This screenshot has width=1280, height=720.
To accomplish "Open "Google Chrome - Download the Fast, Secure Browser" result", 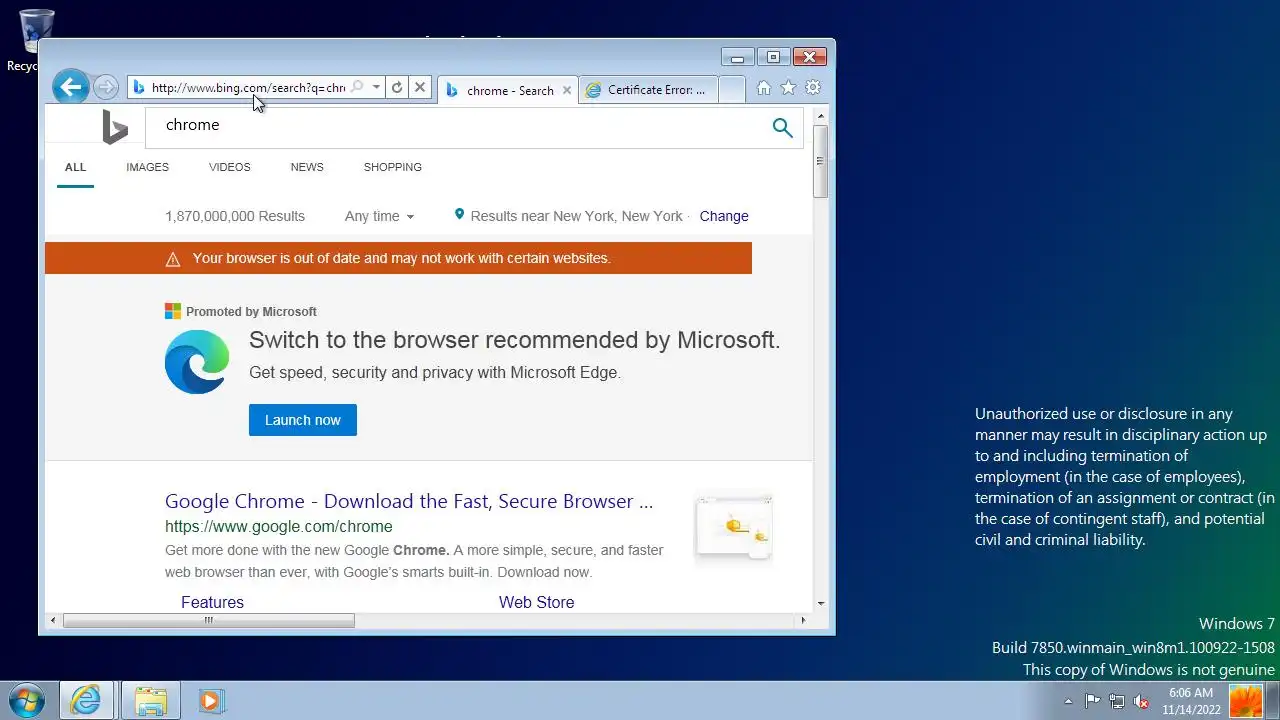I will pyautogui.click(x=409, y=501).
